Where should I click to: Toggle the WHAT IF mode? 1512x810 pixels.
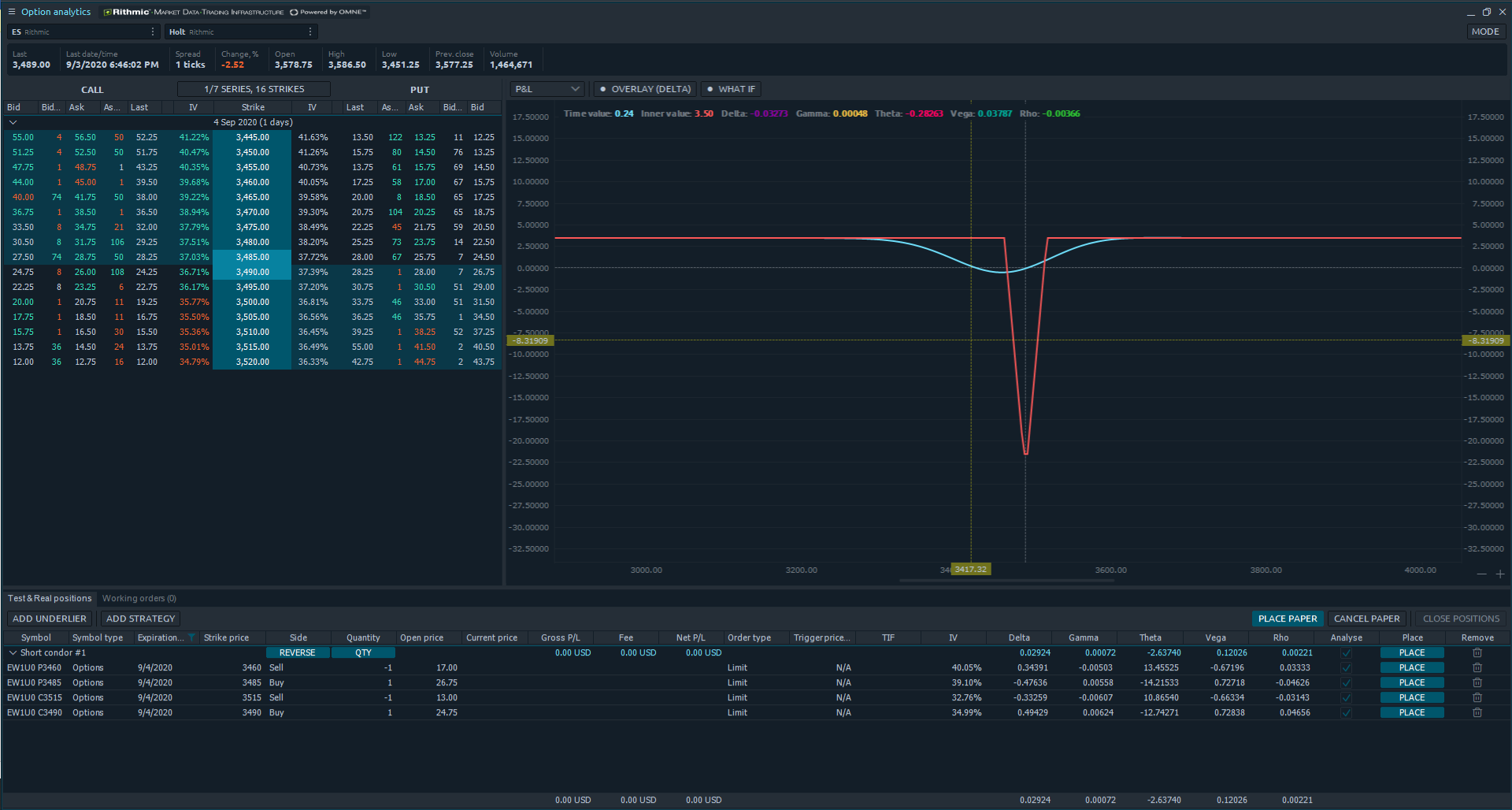[731, 89]
